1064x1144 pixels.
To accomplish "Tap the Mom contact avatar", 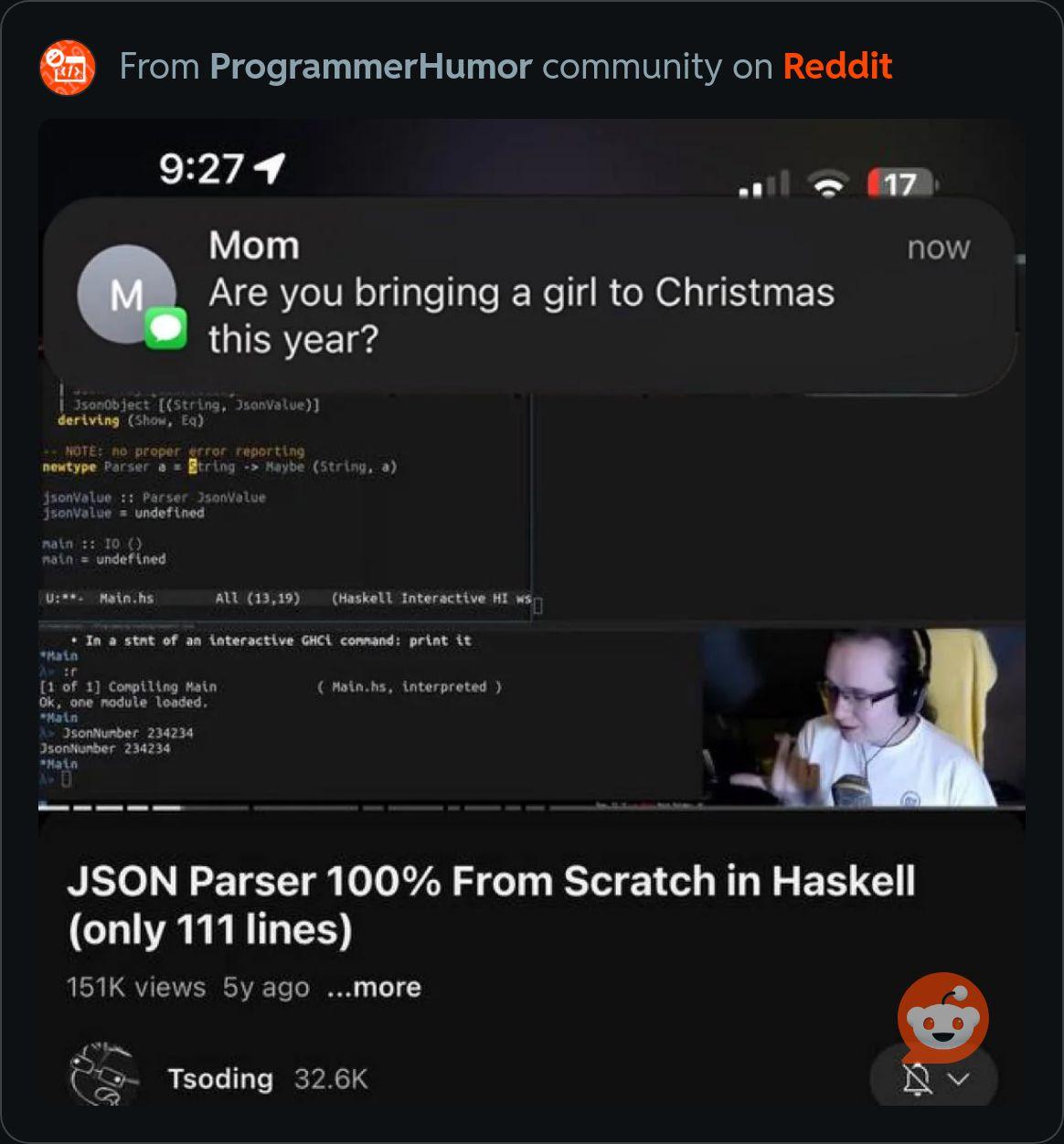I will [126, 293].
